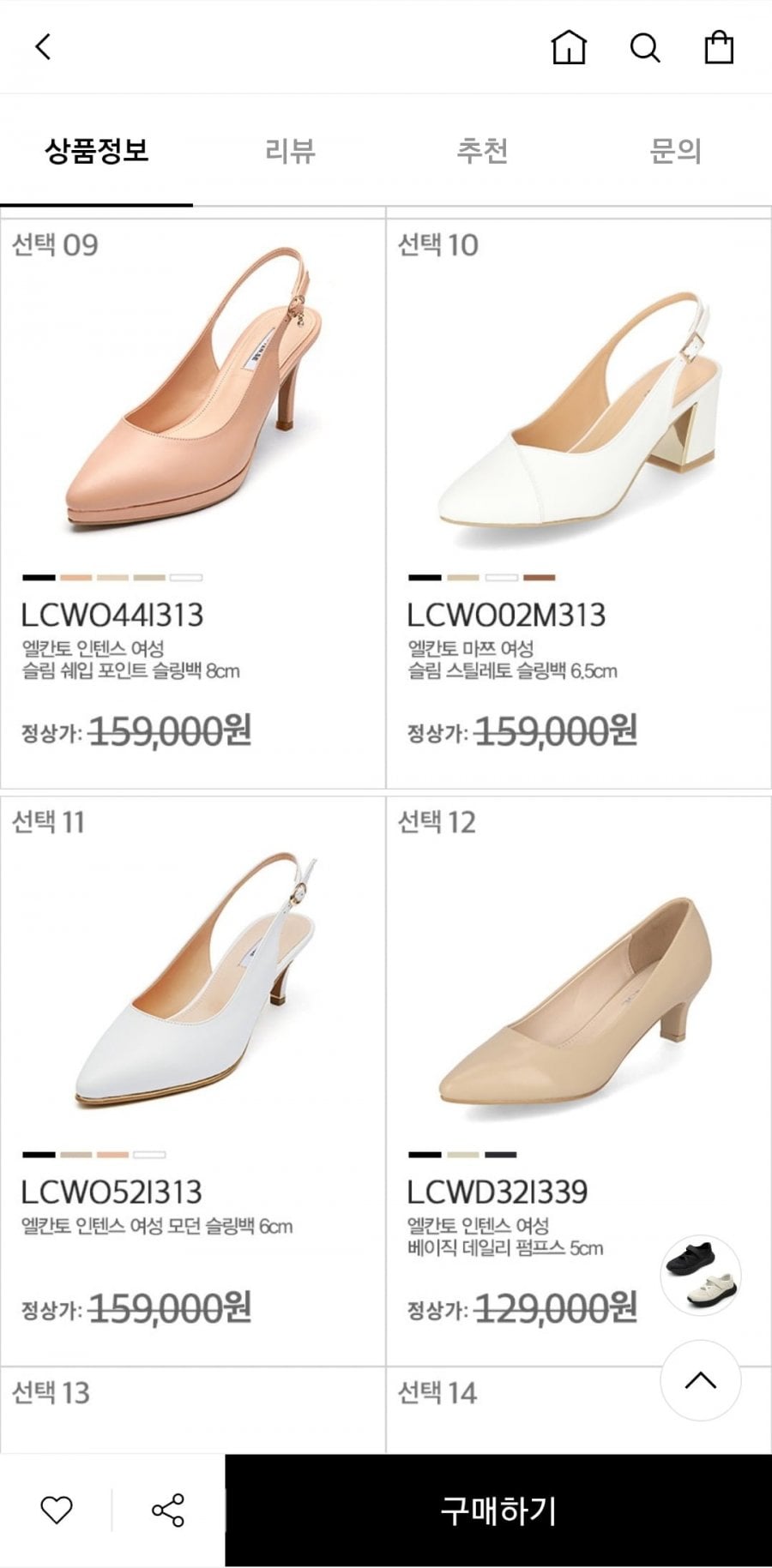Open the home page icon
The width and height of the screenshot is (772, 1568).
(x=568, y=47)
